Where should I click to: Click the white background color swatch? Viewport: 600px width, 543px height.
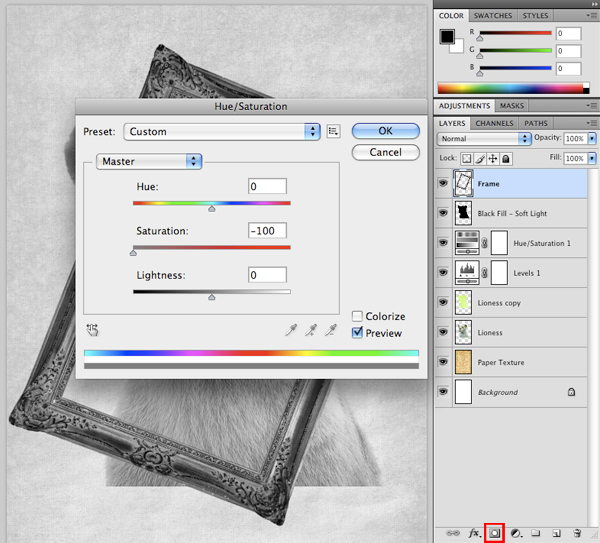click(x=458, y=47)
